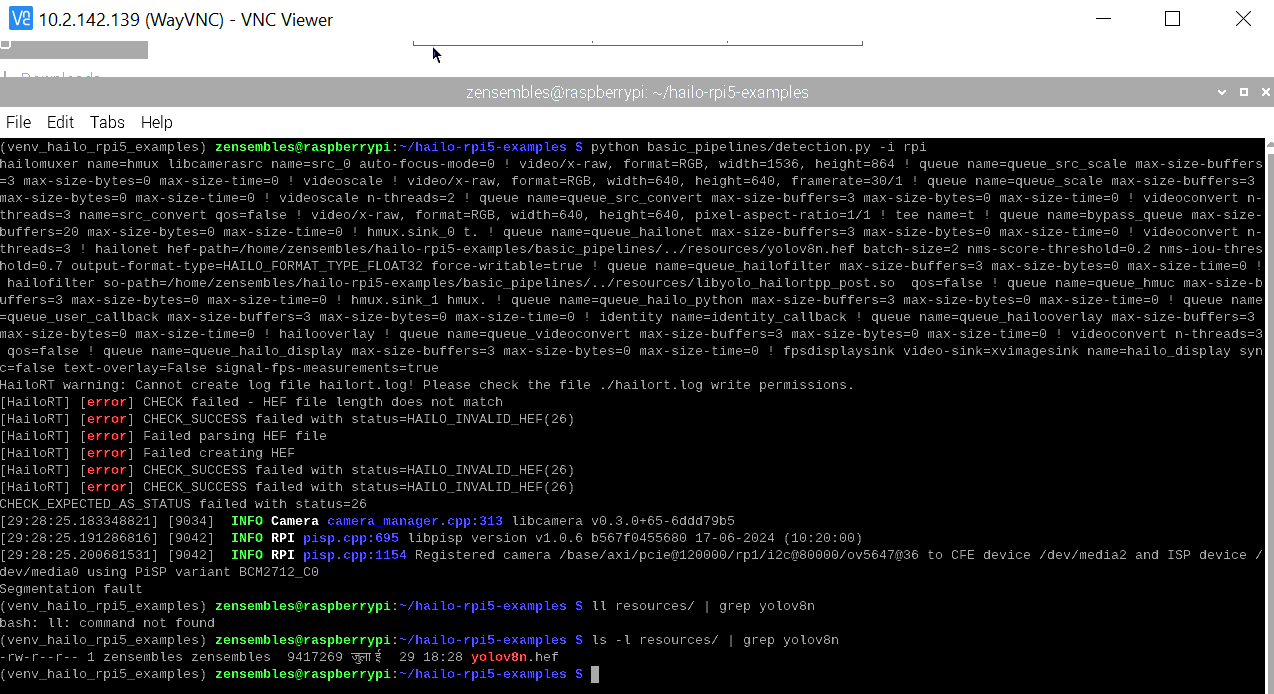Open the Edit menu
The height and width of the screenshot is (694, 1274).
pos(60,122)
